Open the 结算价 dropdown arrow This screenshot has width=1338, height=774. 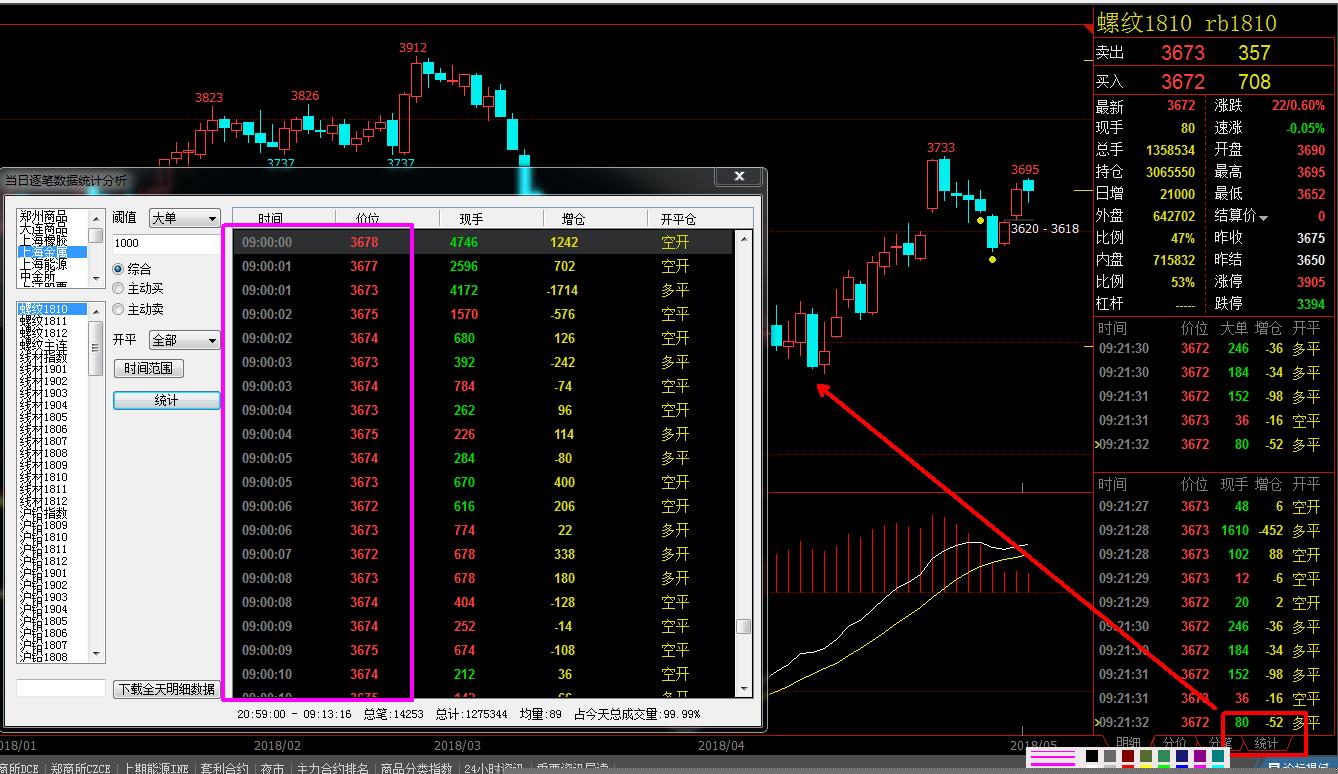[1264, 217]
